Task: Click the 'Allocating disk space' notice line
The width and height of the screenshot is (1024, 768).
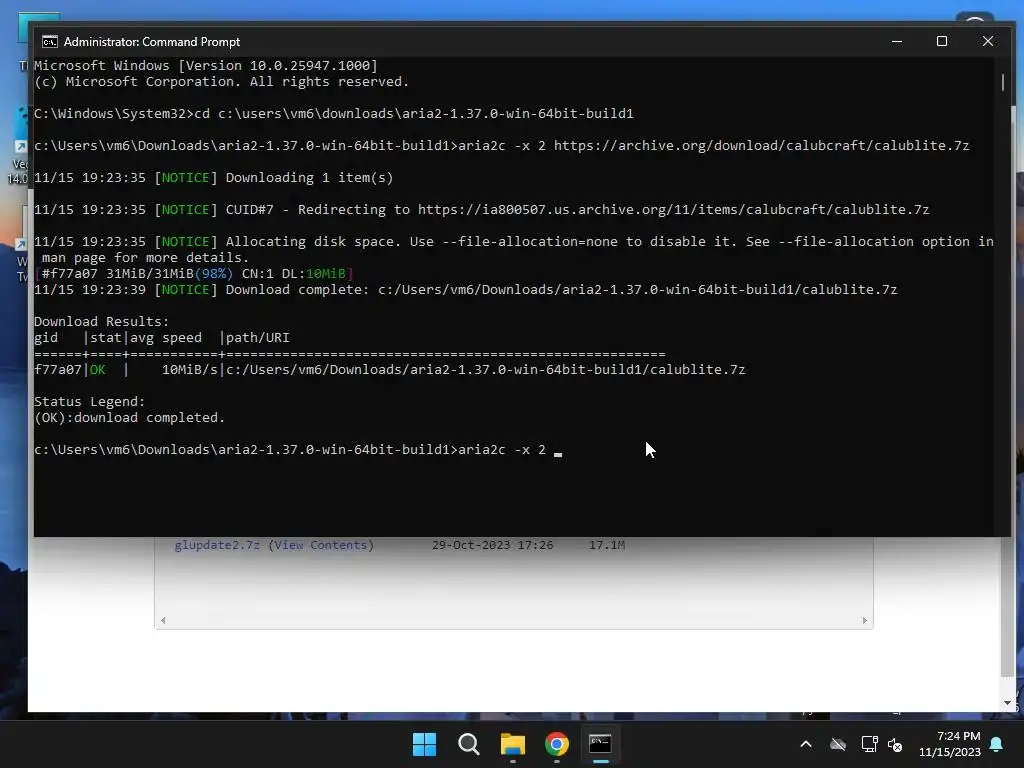Action: click(x=514, y=249)
